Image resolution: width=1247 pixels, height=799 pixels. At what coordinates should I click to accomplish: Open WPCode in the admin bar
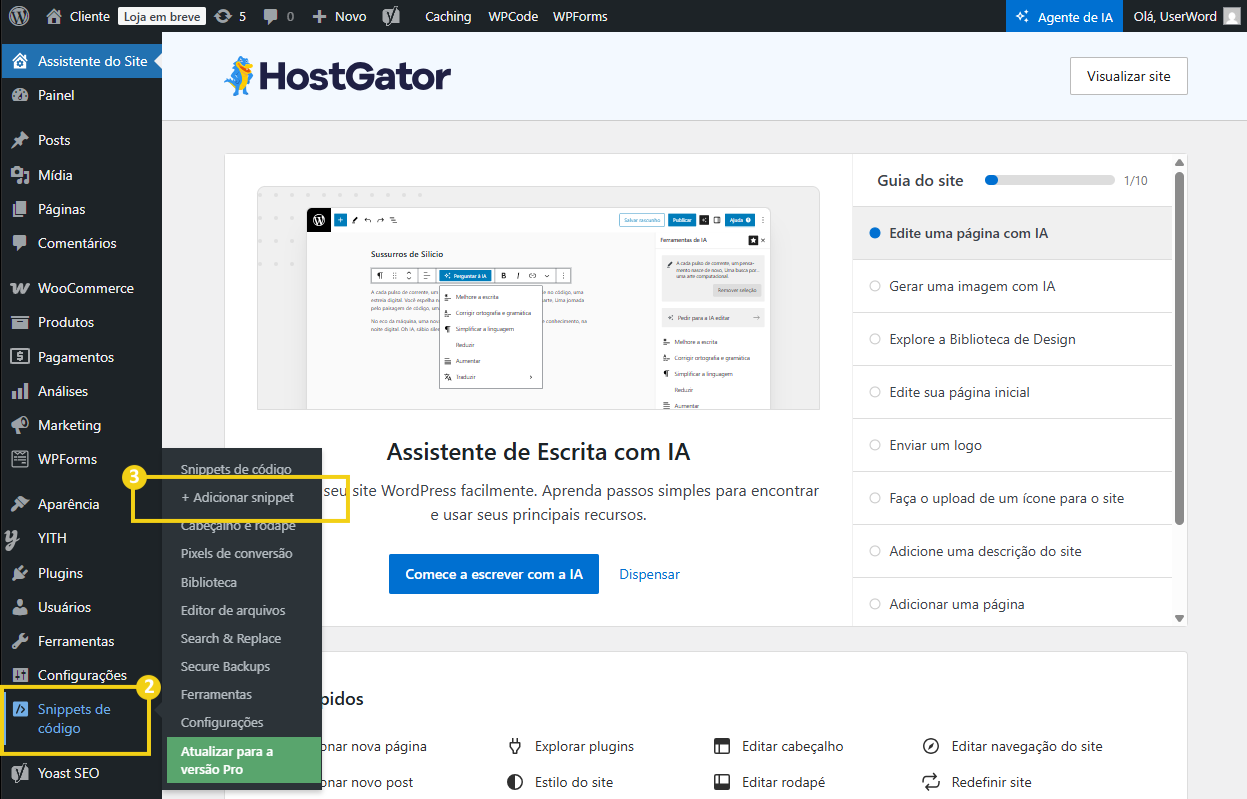click(513, 16)
